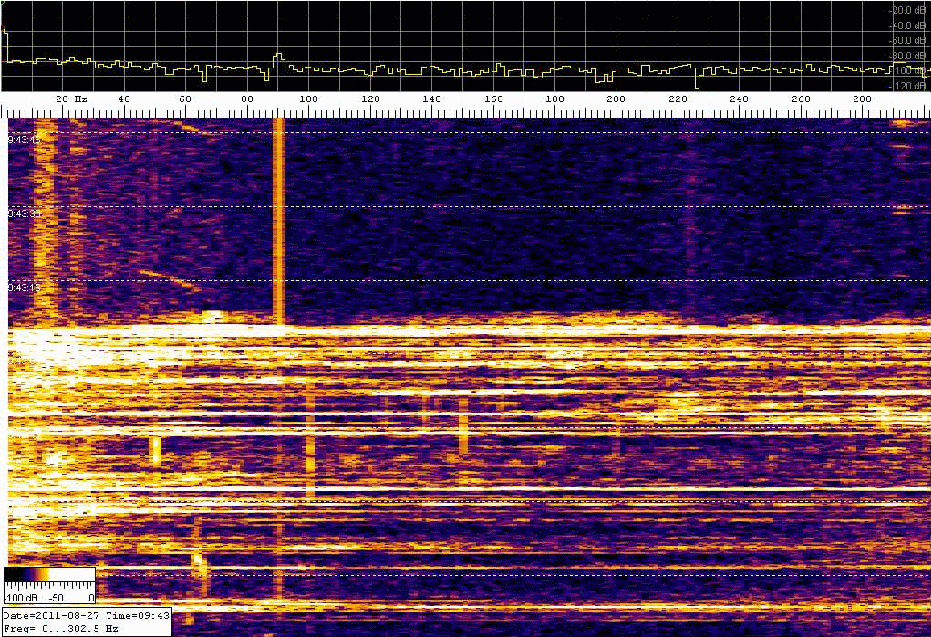Click the color palette gradient bar
The height and width of the screenshot is (637, 931).
pyautogui.click(x=49, y=575)
